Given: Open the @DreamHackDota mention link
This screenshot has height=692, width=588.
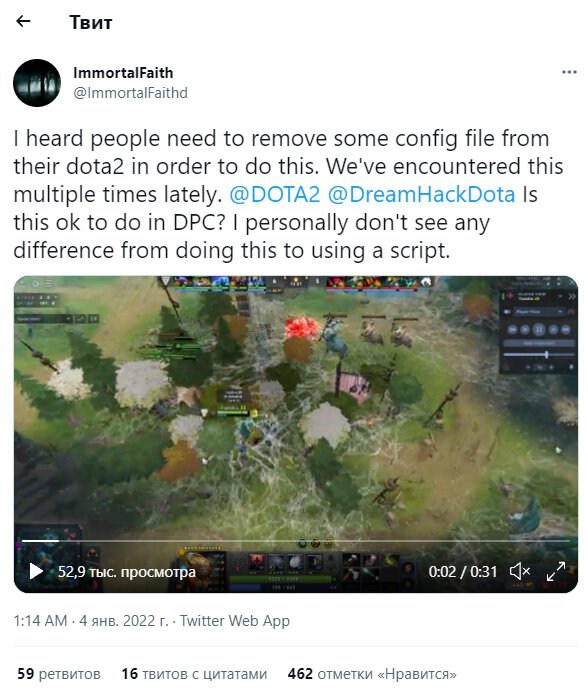Looking at the screenshot, I should point(421,194).
